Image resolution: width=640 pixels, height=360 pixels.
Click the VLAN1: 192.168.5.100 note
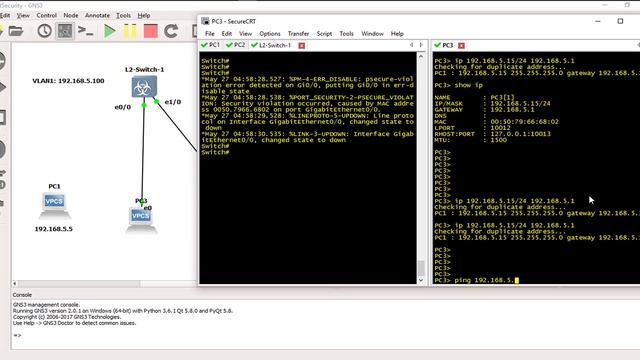tap(68, 81)
